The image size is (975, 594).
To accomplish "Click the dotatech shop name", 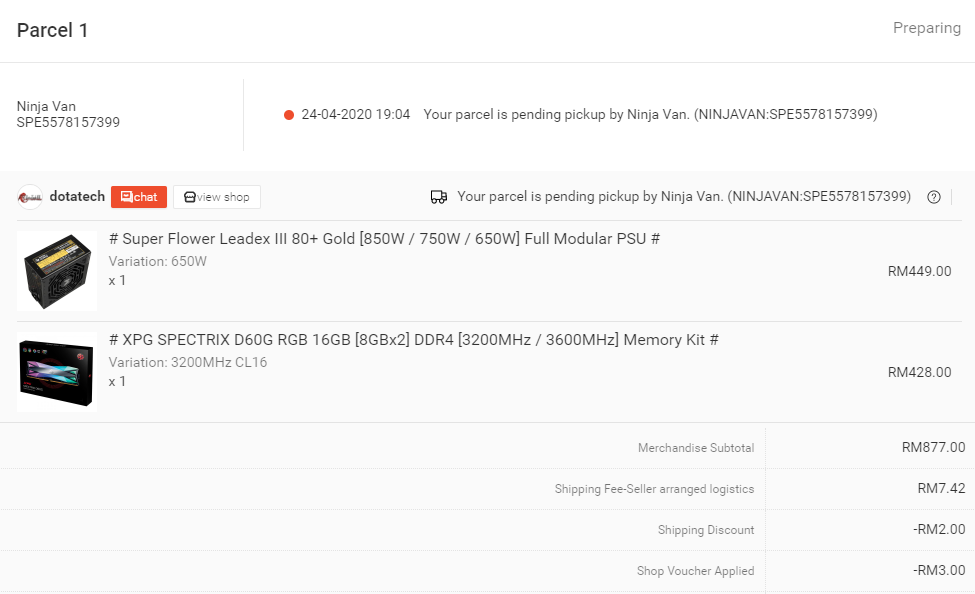I will click(x=77, y=197).
